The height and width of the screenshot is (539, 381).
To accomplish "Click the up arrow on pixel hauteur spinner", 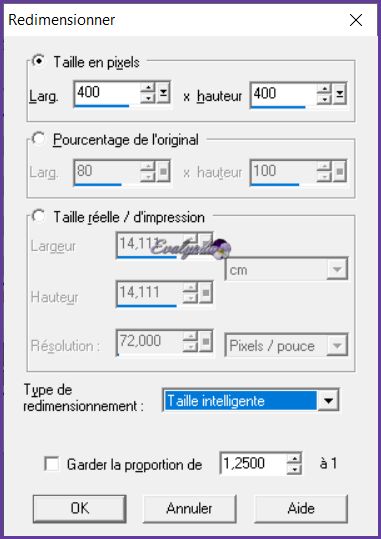I will coord(324,89).
